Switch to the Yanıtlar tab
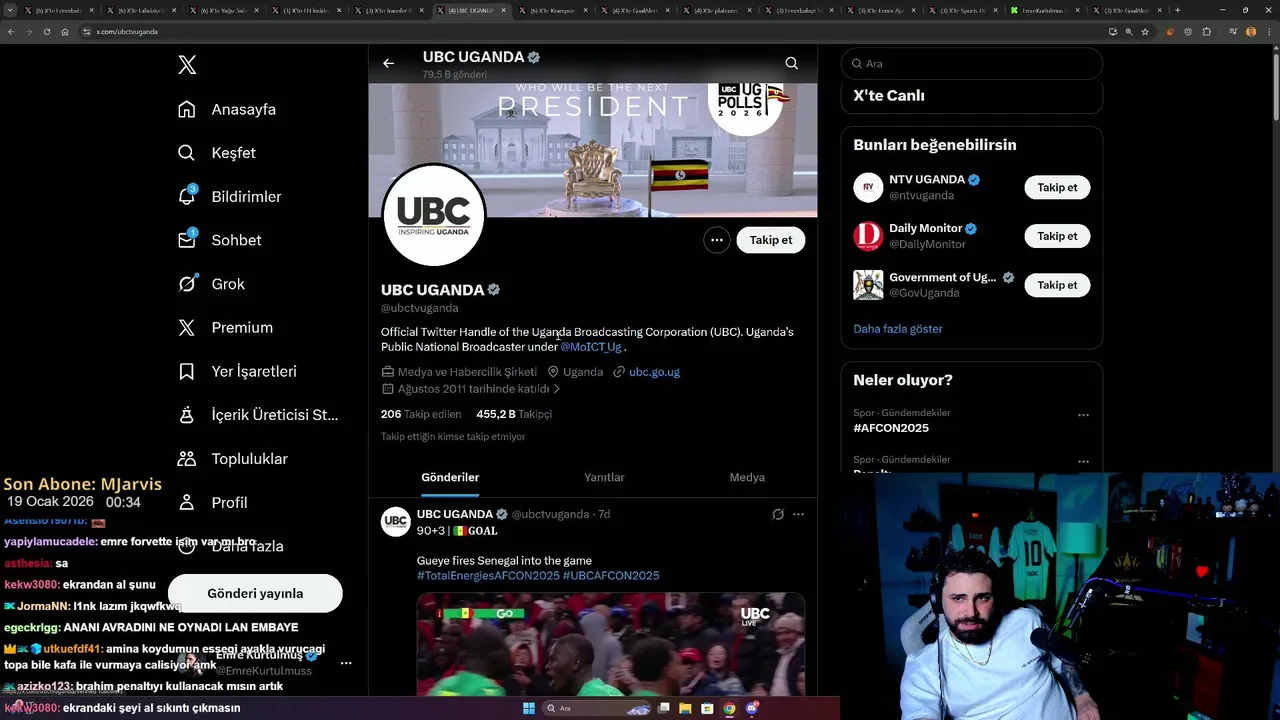The width and height of the screenshot is (1280, 720). point(604,478)
